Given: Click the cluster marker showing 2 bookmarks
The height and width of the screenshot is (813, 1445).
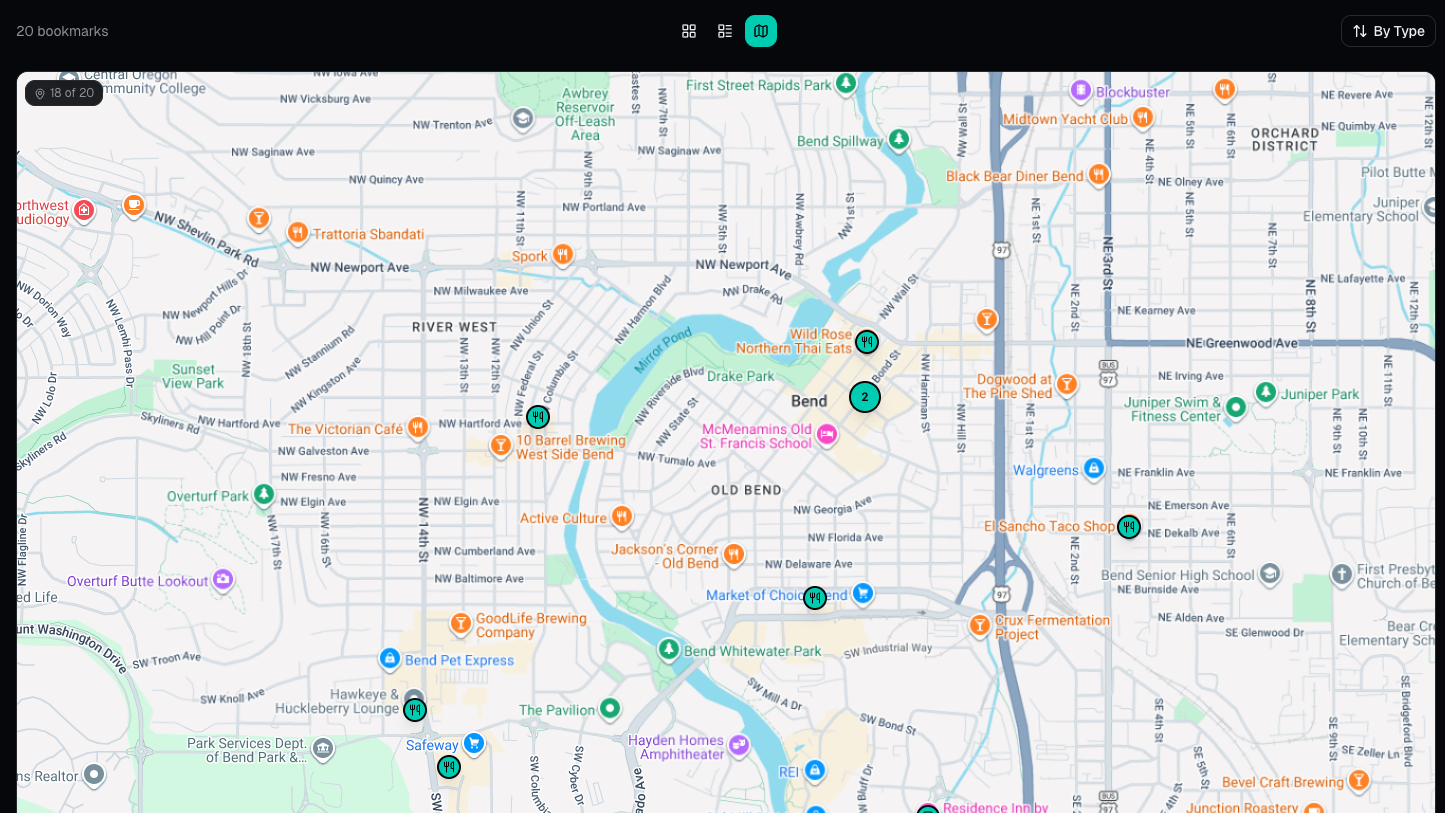Looking at the screenshot, I should point(865,397).
